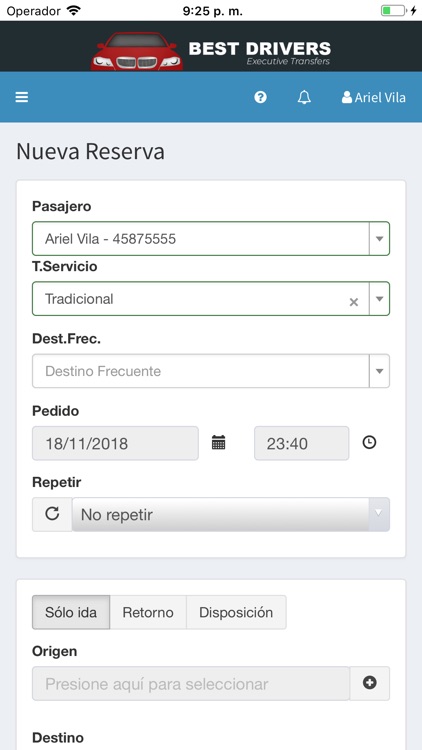The image size is (422, 750).
Task: Open the Destino Frecuente dropdown
Action: click(x=211, y=371)
